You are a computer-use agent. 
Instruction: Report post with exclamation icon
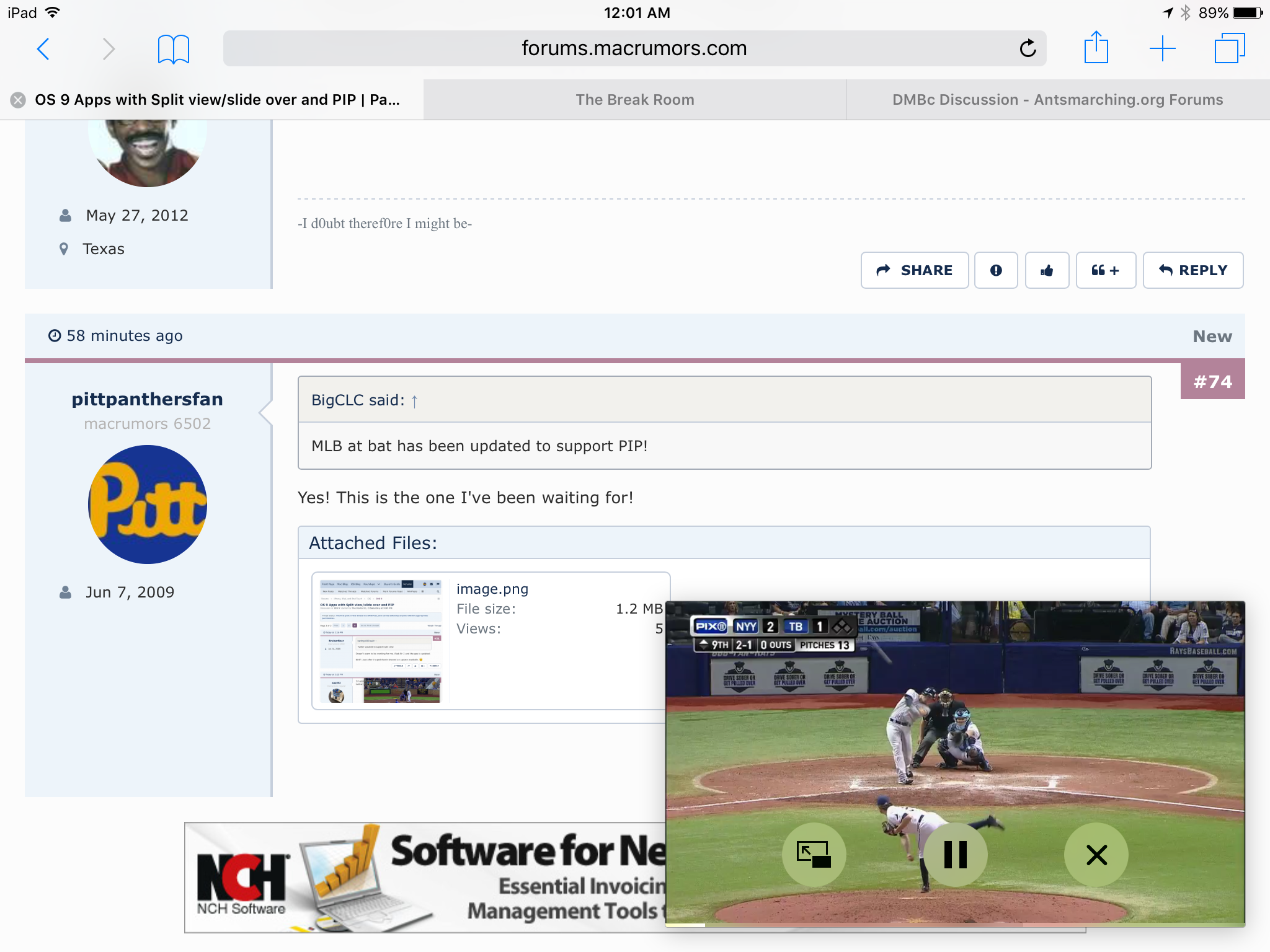(x=996, y=270)
